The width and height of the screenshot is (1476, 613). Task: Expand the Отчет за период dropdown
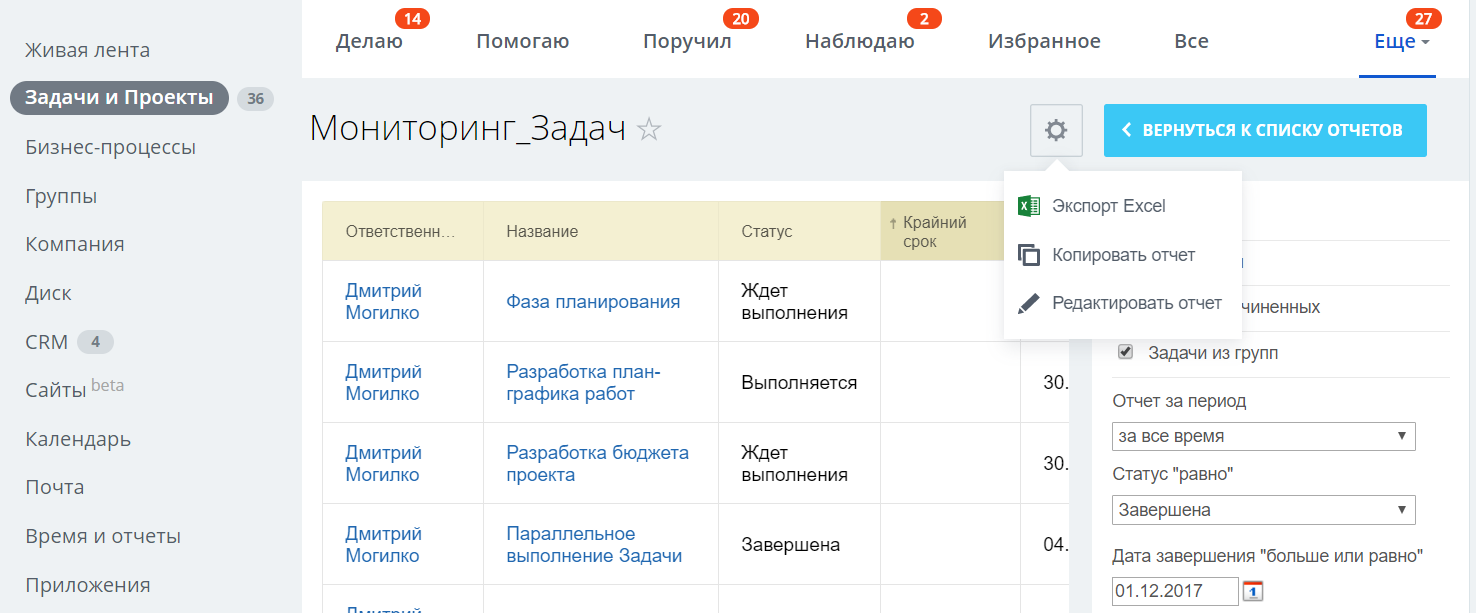pos(1263,436)
